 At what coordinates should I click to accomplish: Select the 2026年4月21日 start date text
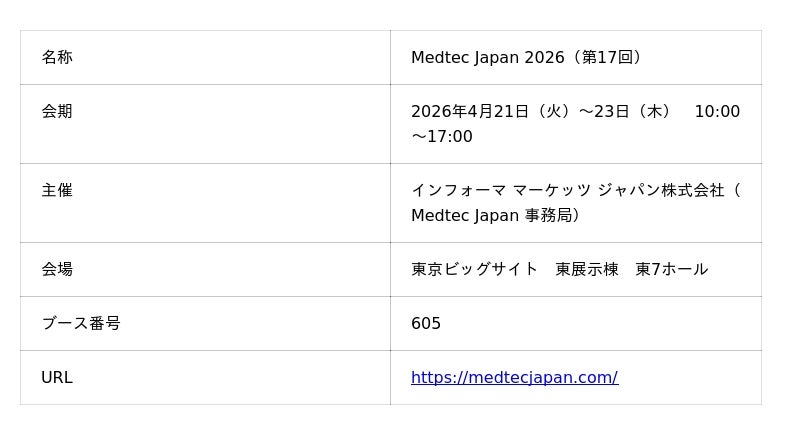(x=469, y=112)
